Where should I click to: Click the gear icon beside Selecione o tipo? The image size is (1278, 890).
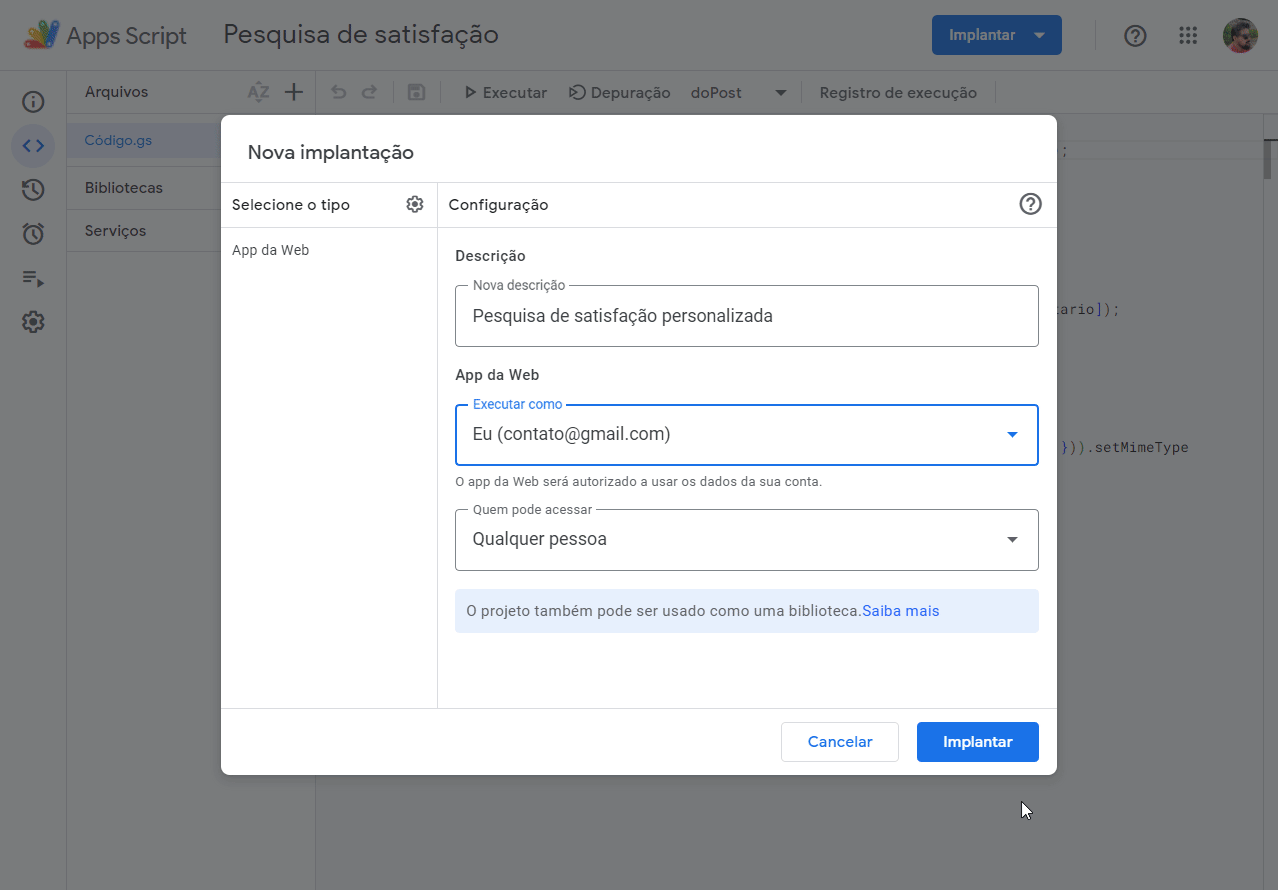click(x=415, y=204)
